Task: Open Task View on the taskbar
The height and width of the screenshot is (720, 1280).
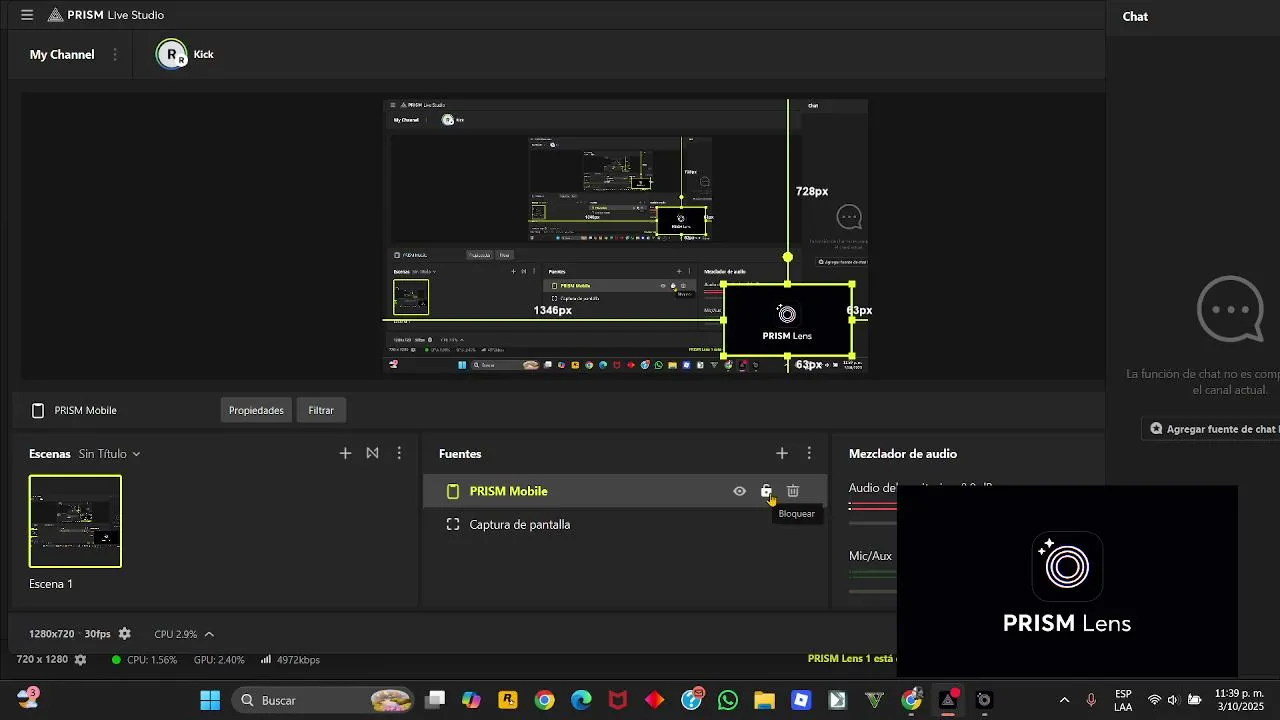Action: [435, 700]
